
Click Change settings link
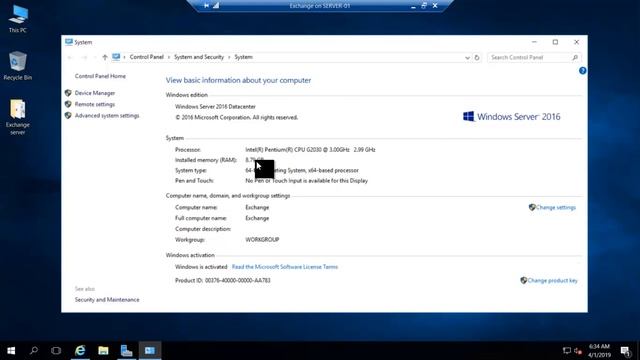[x=556, y=207]
